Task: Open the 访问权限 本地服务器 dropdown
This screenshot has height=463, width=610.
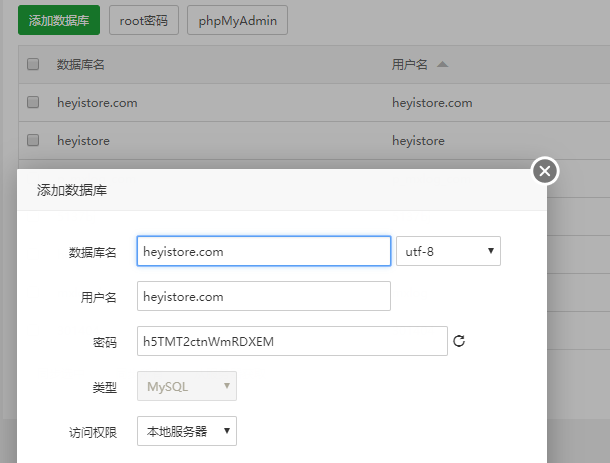Action: click(187, 431)
